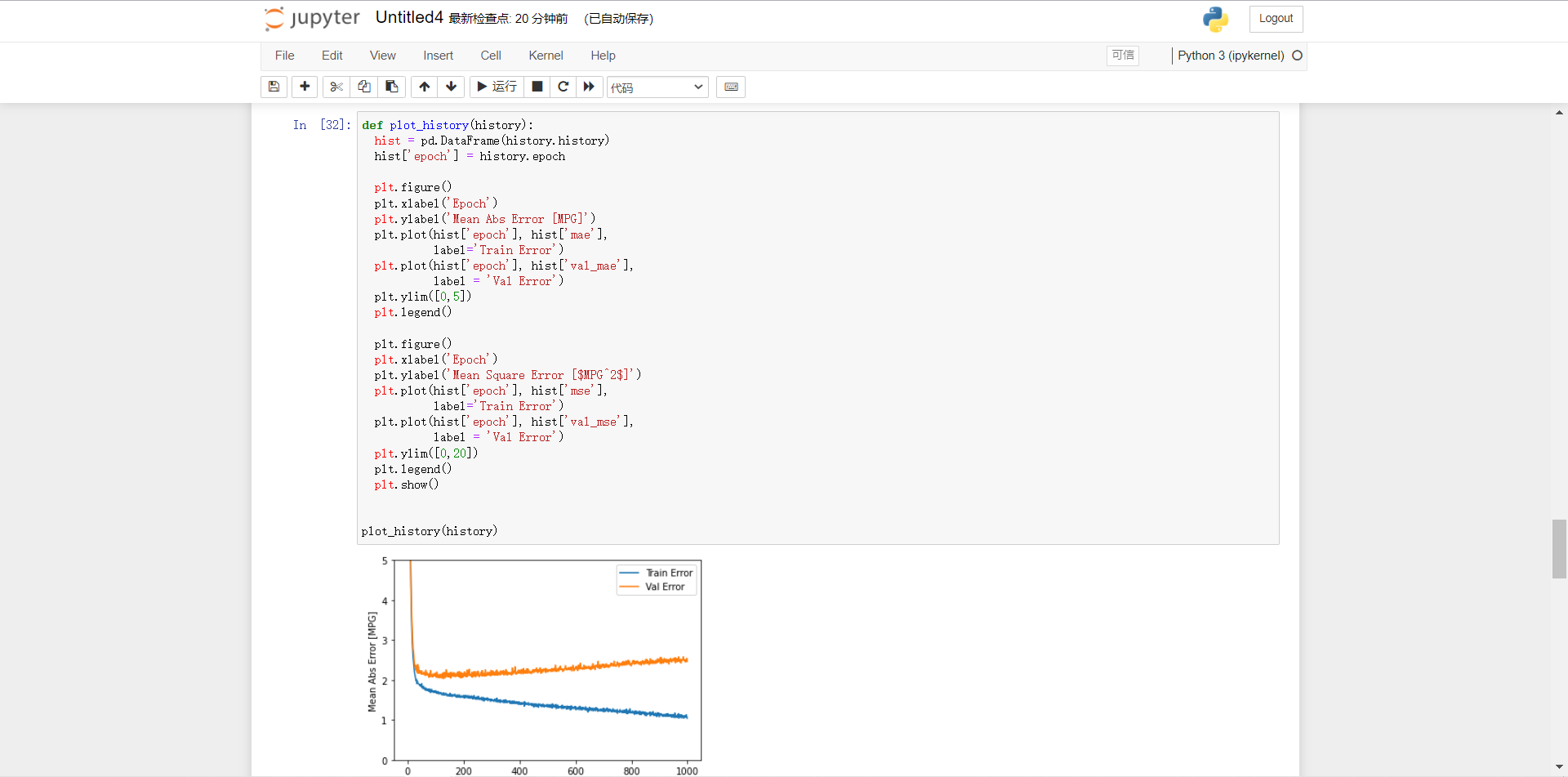Restart the kernel
The height and width of the screenshot is (777, 1568).
[563, 87]
